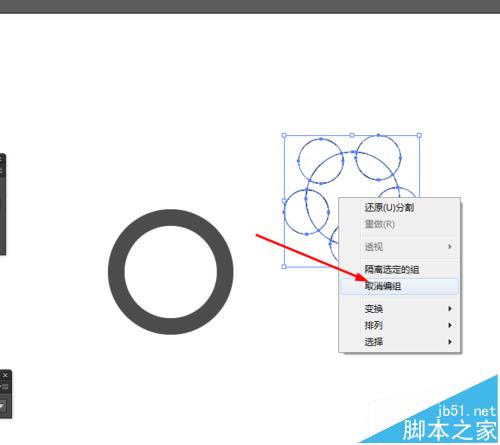500x445 pixels.
Task: Close the small bottom-left floating panel
Action: pyautogui.click(x=5, y=376)
